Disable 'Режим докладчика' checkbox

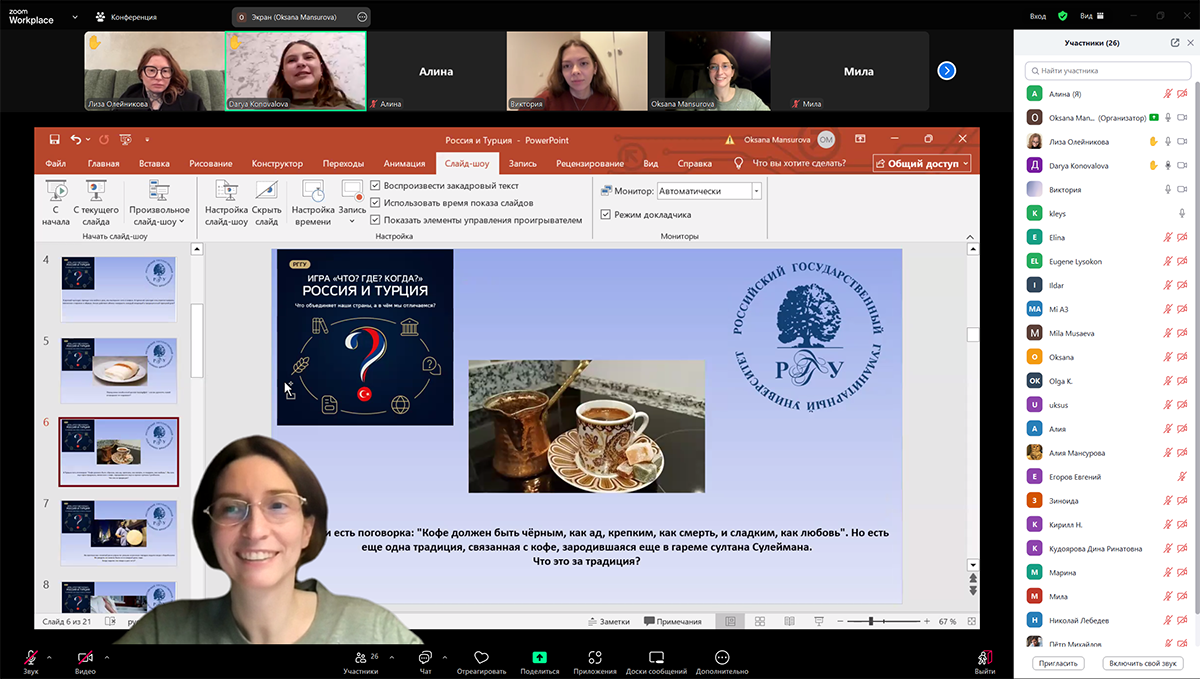[606, 215]
